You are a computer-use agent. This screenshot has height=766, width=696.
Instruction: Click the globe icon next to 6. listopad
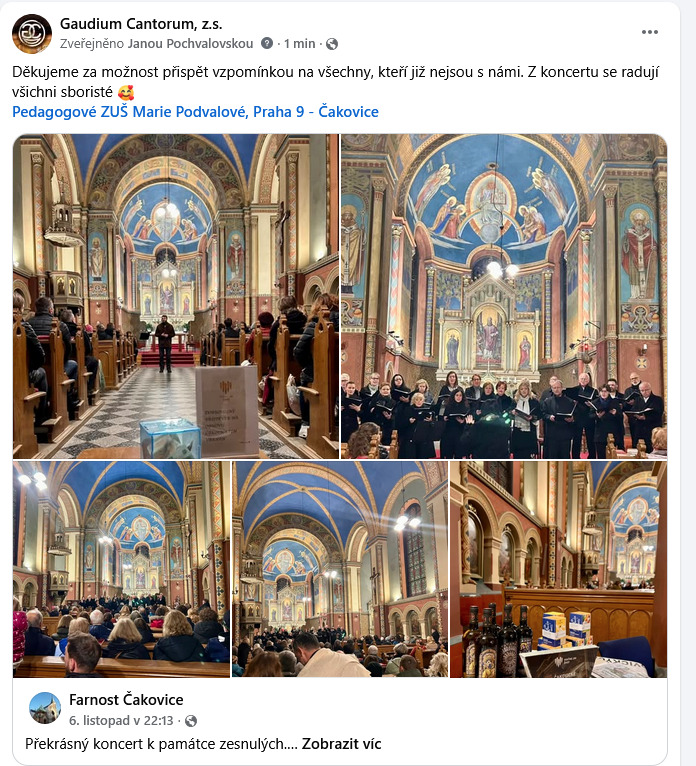point(191,721)
